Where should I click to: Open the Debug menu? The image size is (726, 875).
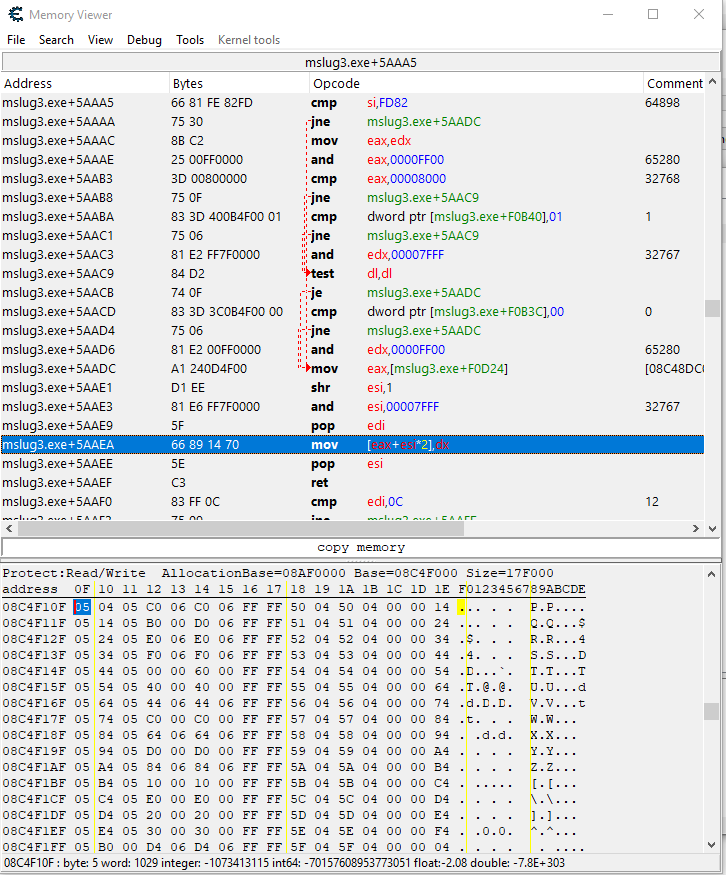pos(144,40)
